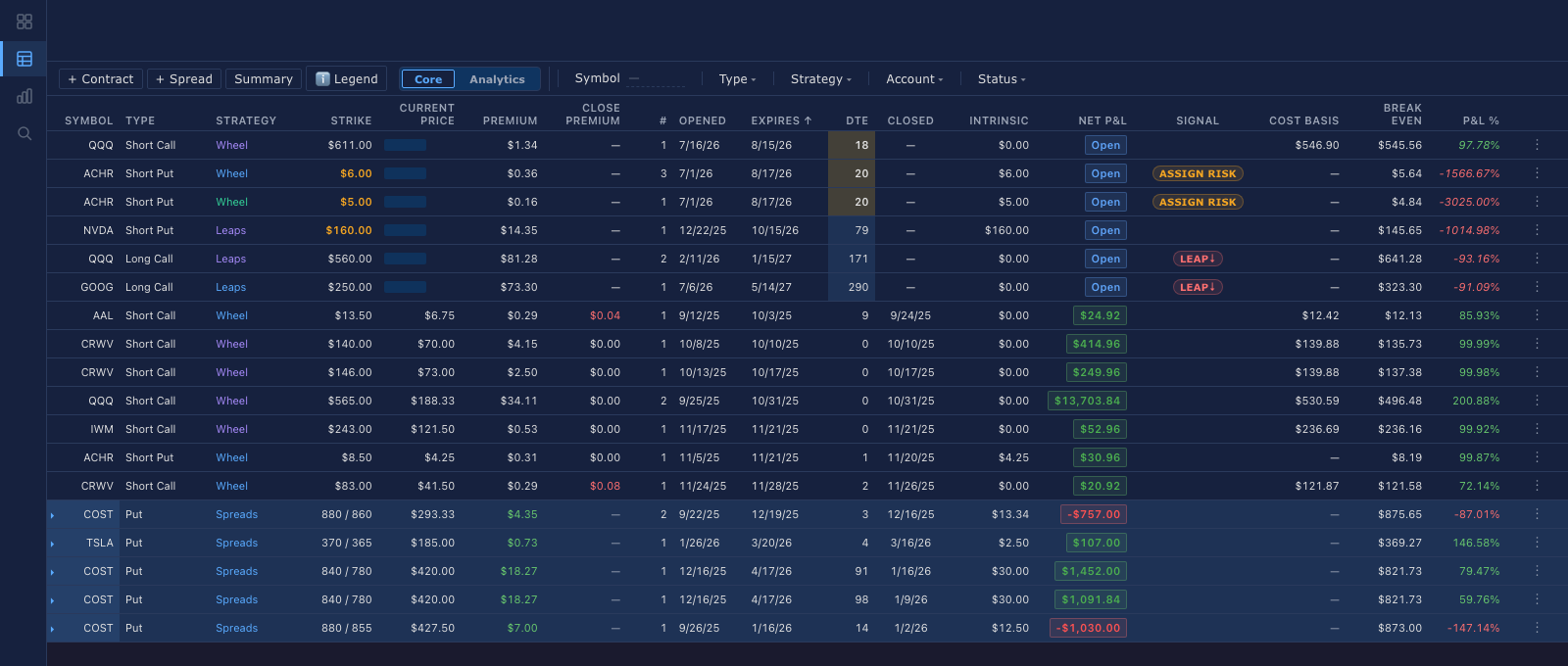Open row menu for CRWV $140.00 short call
This screenshot has height=666, width=1568.
1537,344
